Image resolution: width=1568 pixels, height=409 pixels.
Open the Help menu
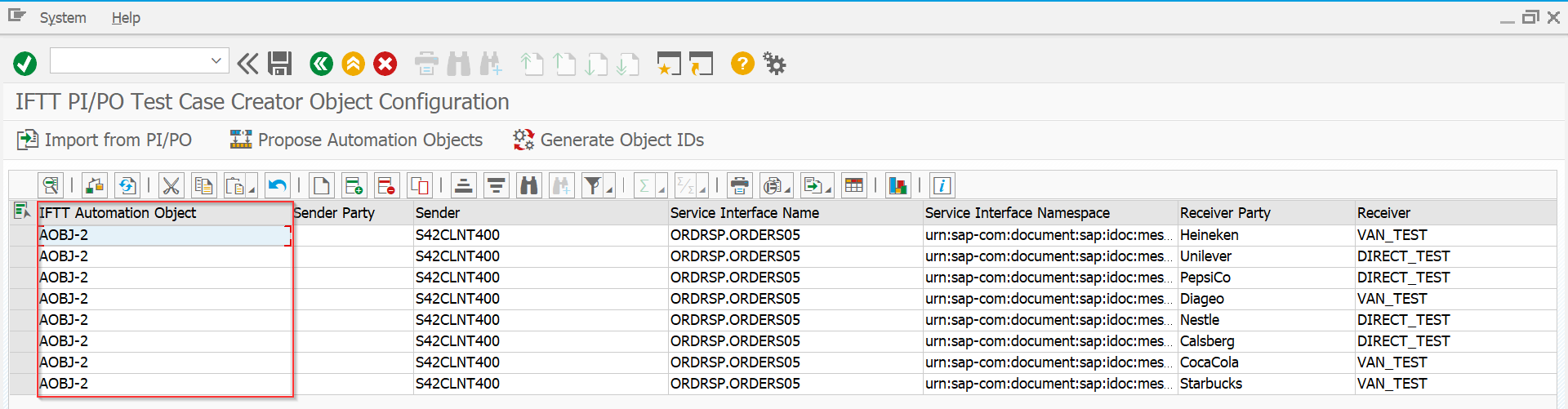coord(126,18)
